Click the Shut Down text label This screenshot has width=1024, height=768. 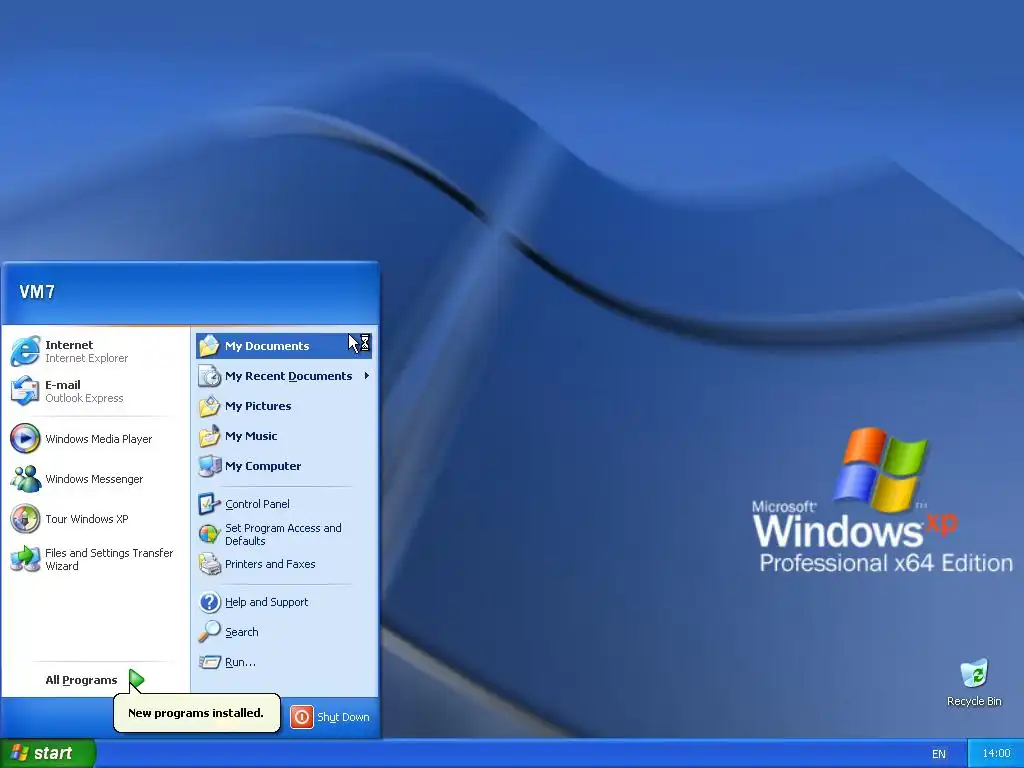click(343, 717)
